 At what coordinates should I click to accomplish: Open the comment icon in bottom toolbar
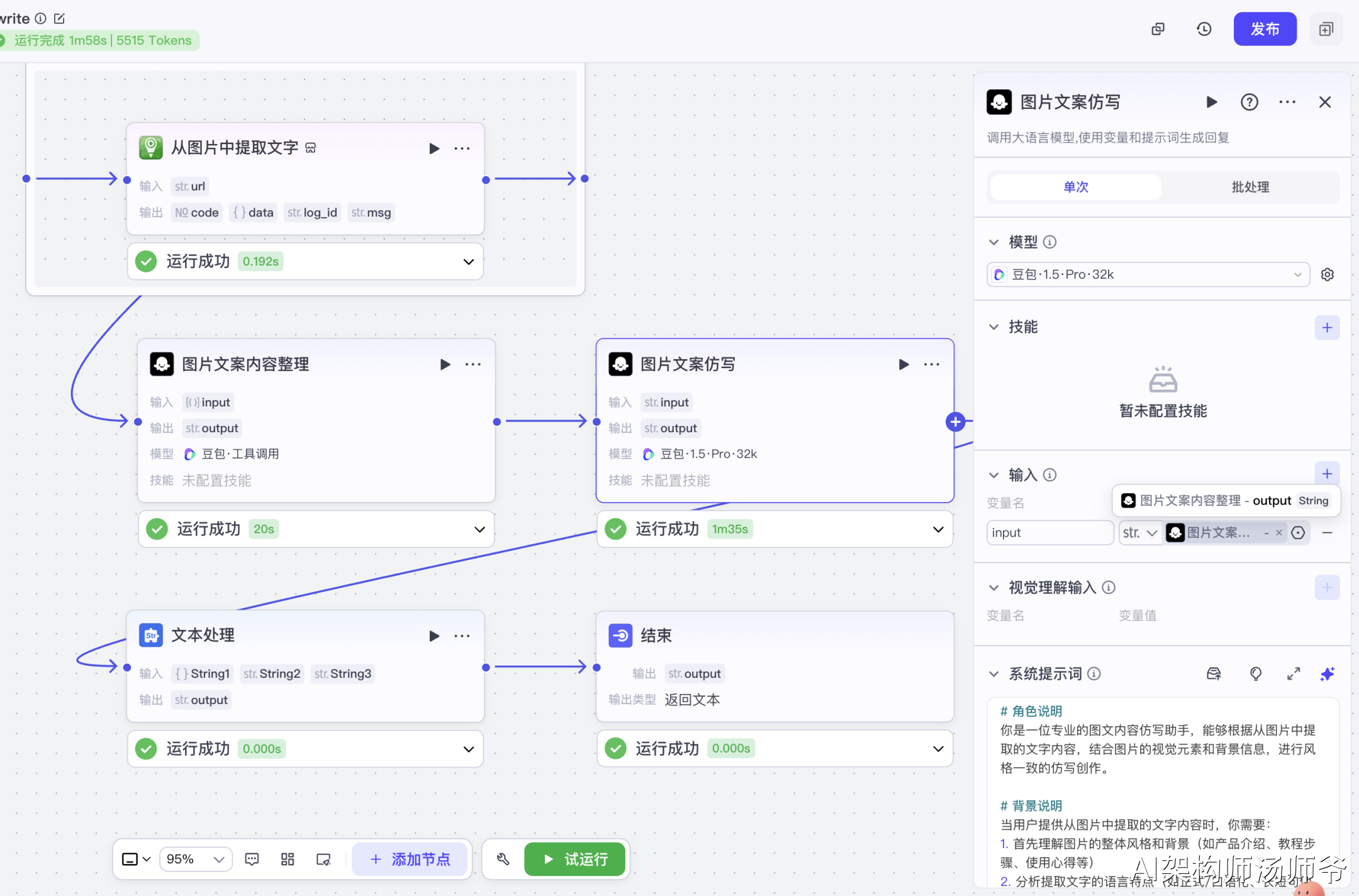252,859
